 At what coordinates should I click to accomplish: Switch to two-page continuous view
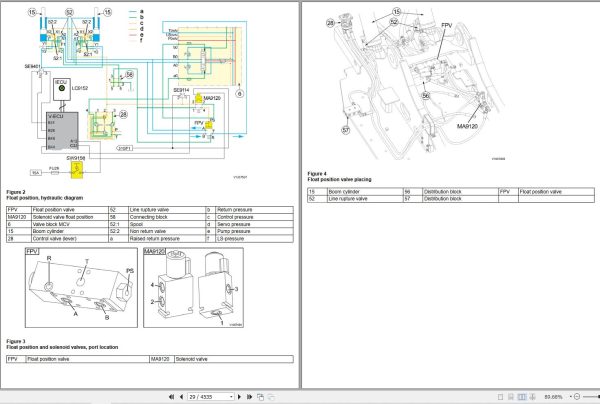[532, 397]
